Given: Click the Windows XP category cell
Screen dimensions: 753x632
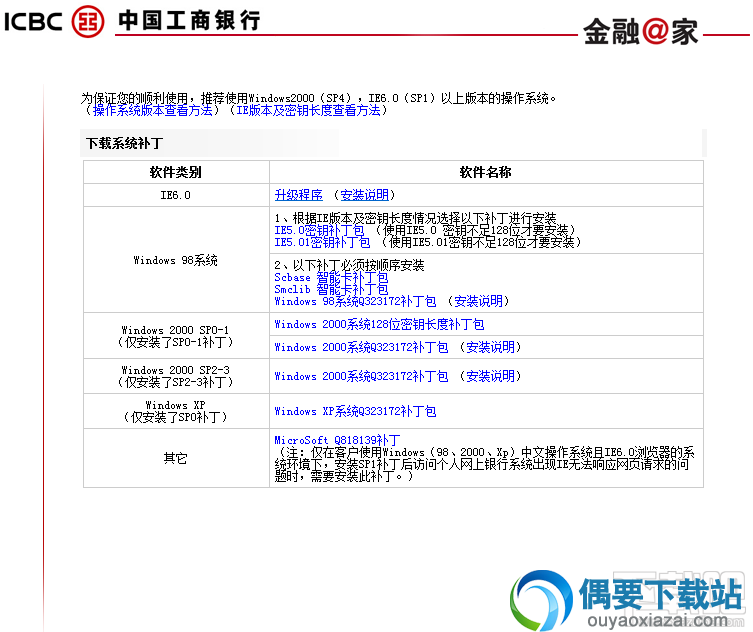Looking at the screenshot, I should pos(176,412).
